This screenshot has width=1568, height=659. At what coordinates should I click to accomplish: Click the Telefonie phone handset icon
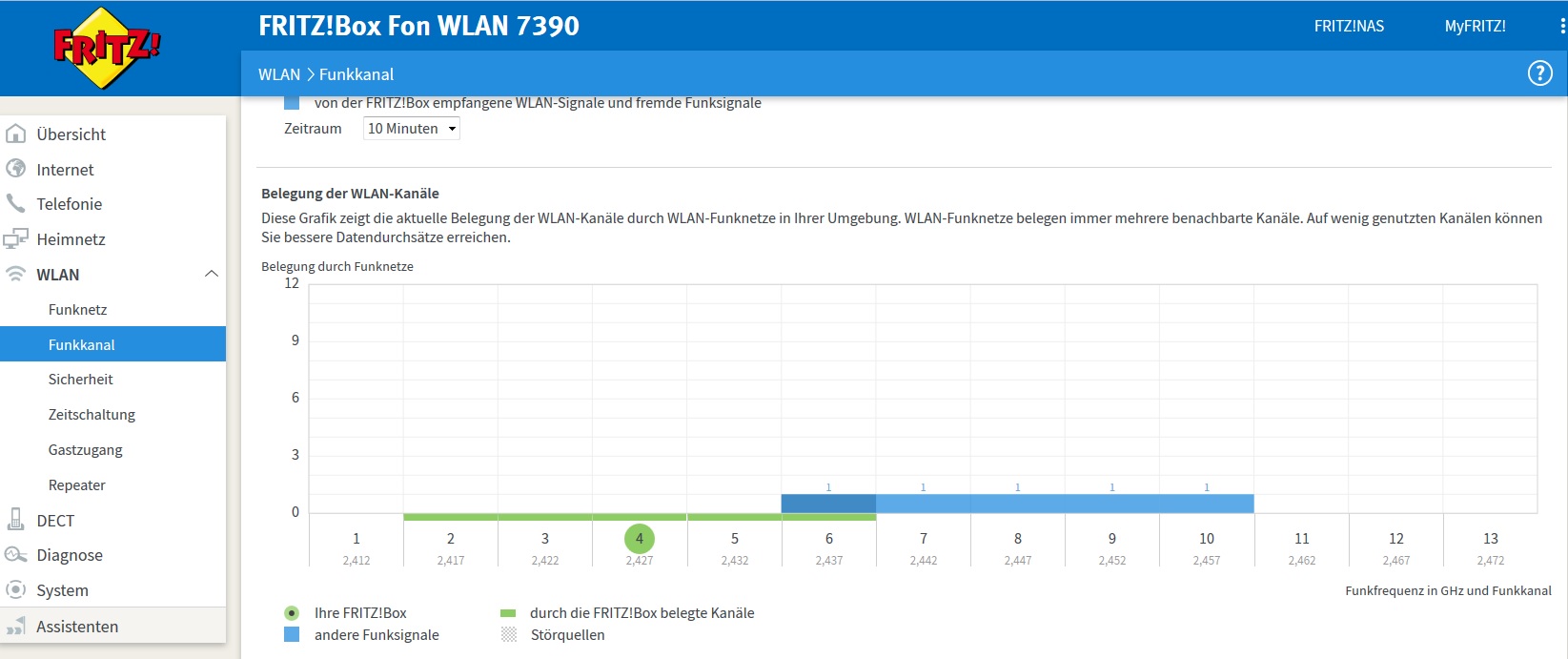15,203
